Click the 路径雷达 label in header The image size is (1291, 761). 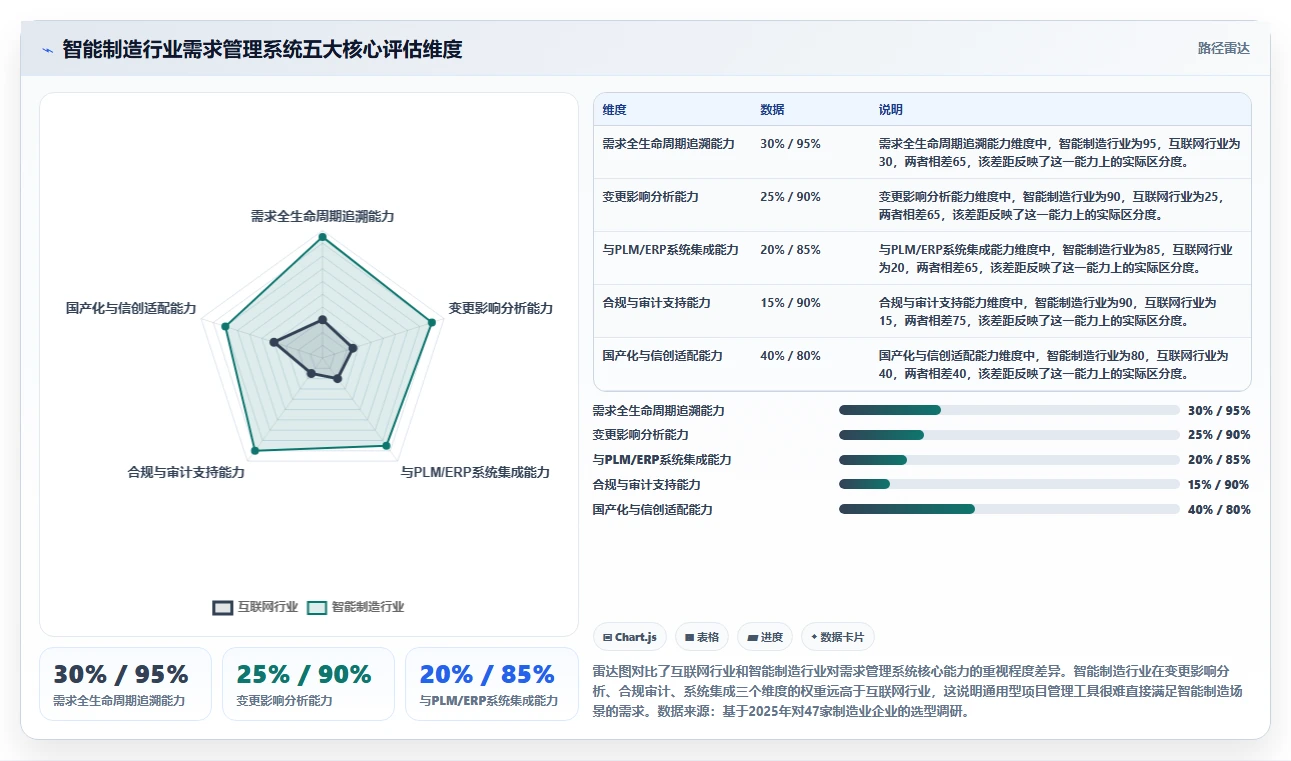click(x=1224, y=48)
